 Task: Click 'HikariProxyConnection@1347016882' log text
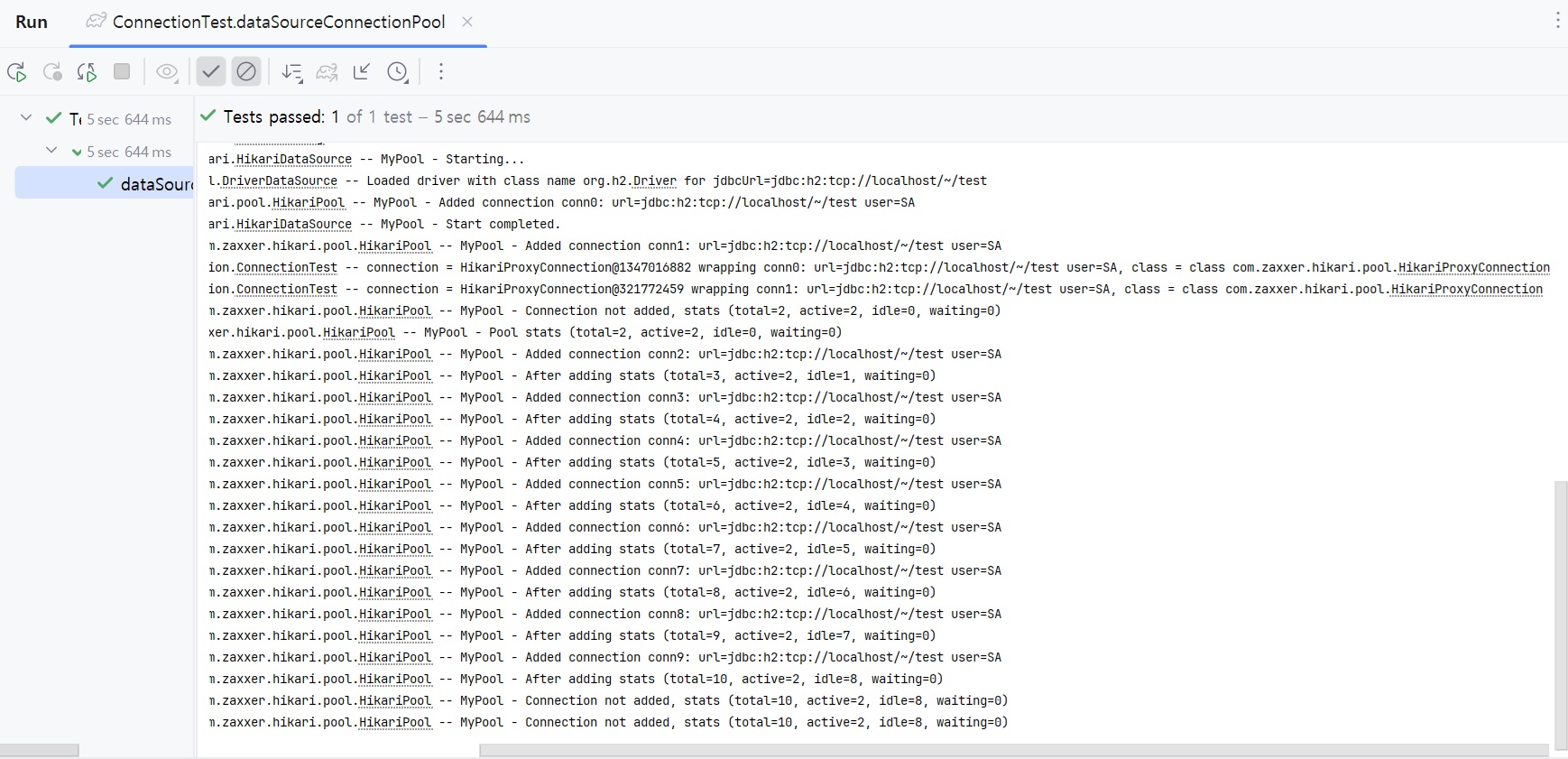click(x=576, y=268)
